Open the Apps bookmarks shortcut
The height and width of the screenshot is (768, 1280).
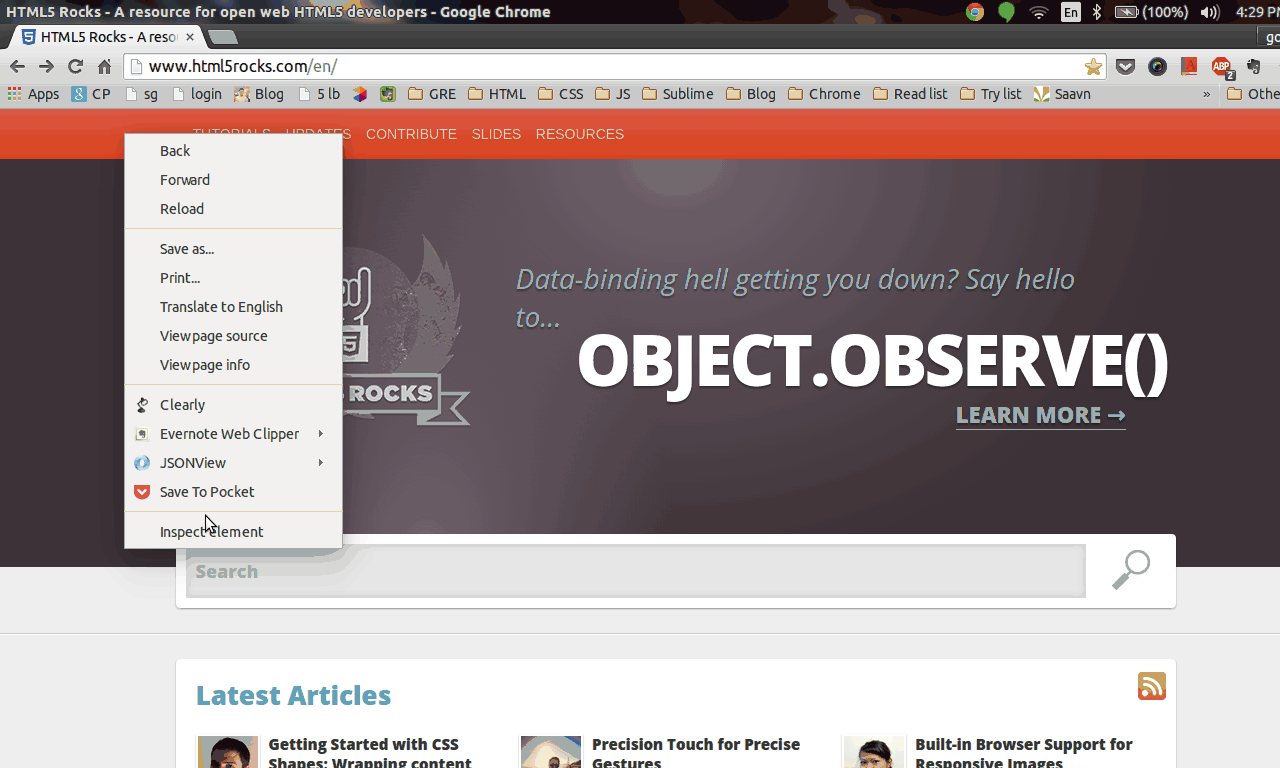pos(34,94)
